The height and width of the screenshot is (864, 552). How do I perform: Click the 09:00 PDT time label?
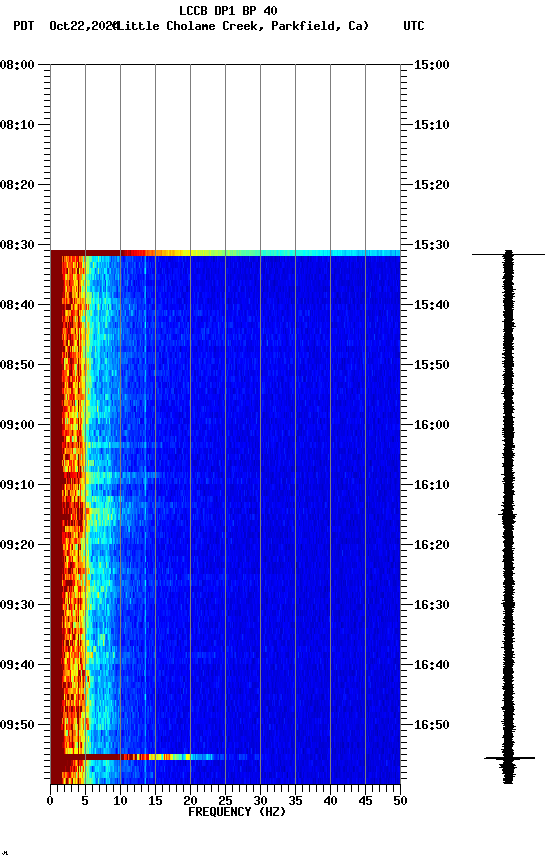tap(17, 425)
